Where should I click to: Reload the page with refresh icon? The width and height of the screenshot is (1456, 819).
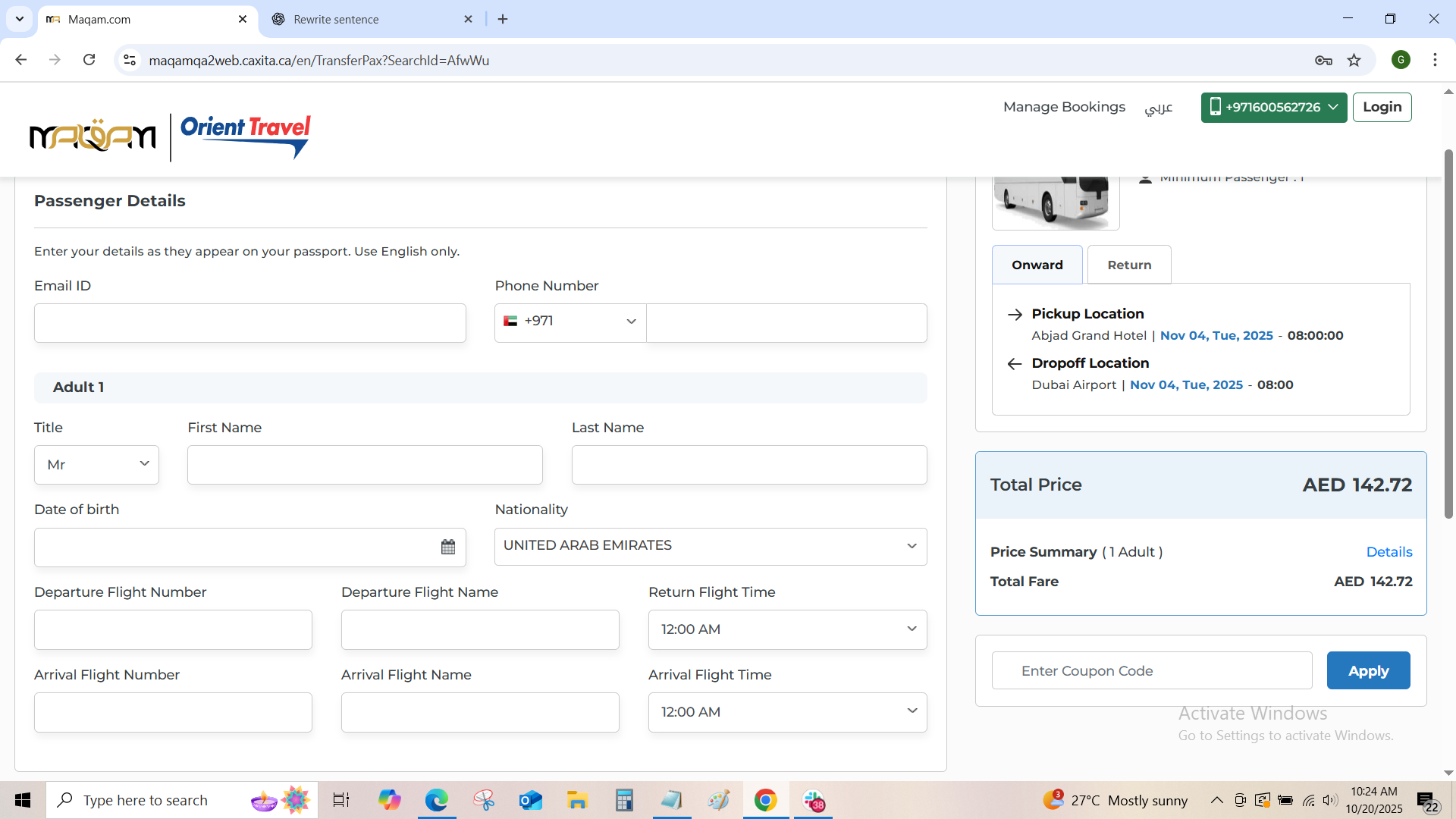[89, 60]
